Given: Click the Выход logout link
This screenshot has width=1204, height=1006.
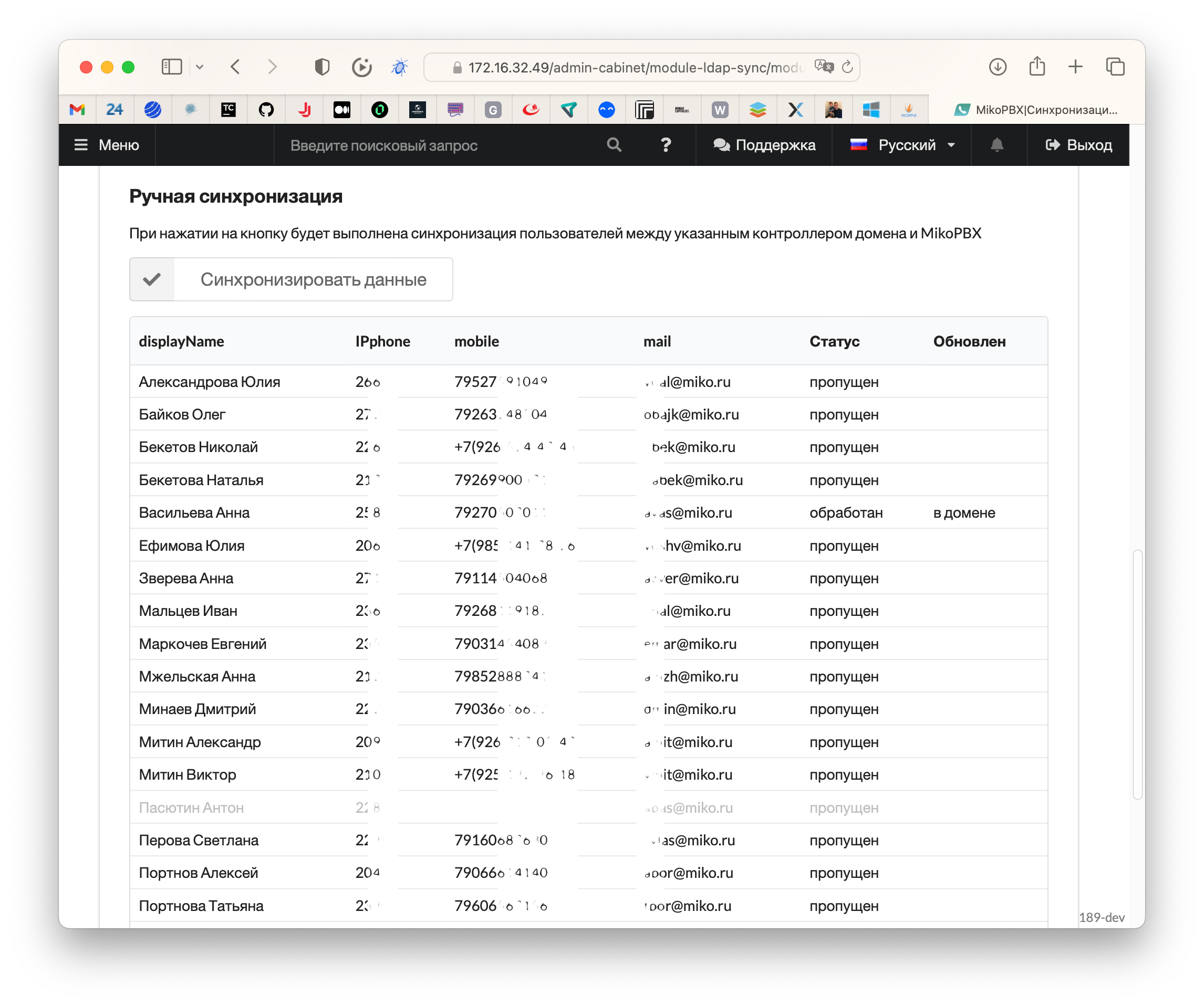Looking at the screenshot, I should tap(1078, 145).
